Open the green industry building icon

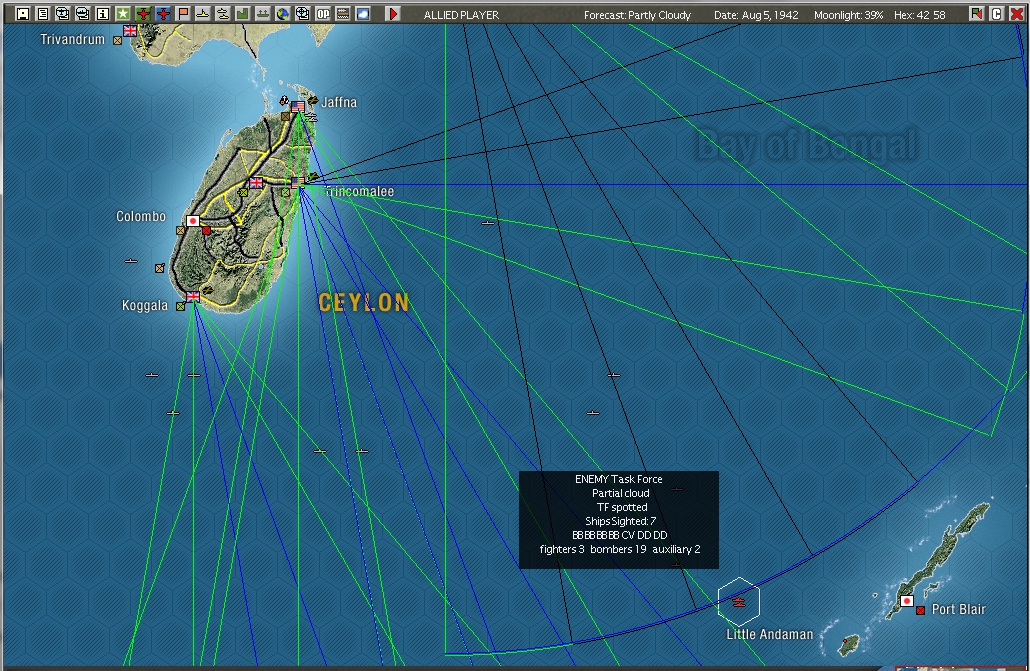coord(242,14)
